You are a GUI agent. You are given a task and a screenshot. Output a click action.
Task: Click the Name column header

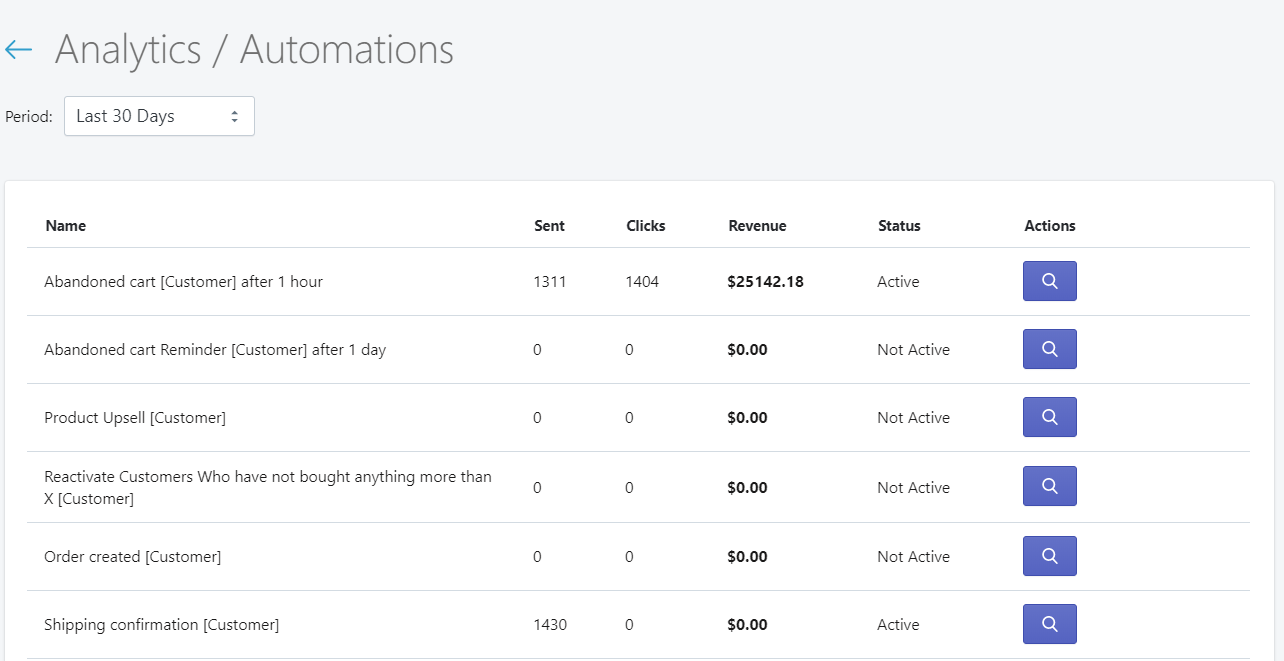66,226
